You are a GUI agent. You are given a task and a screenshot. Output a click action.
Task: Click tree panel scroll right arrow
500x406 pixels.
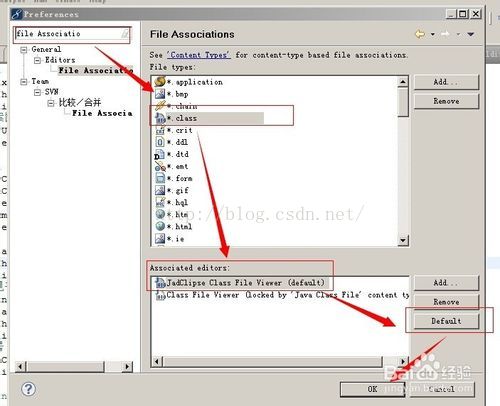[x=127, y=367]
